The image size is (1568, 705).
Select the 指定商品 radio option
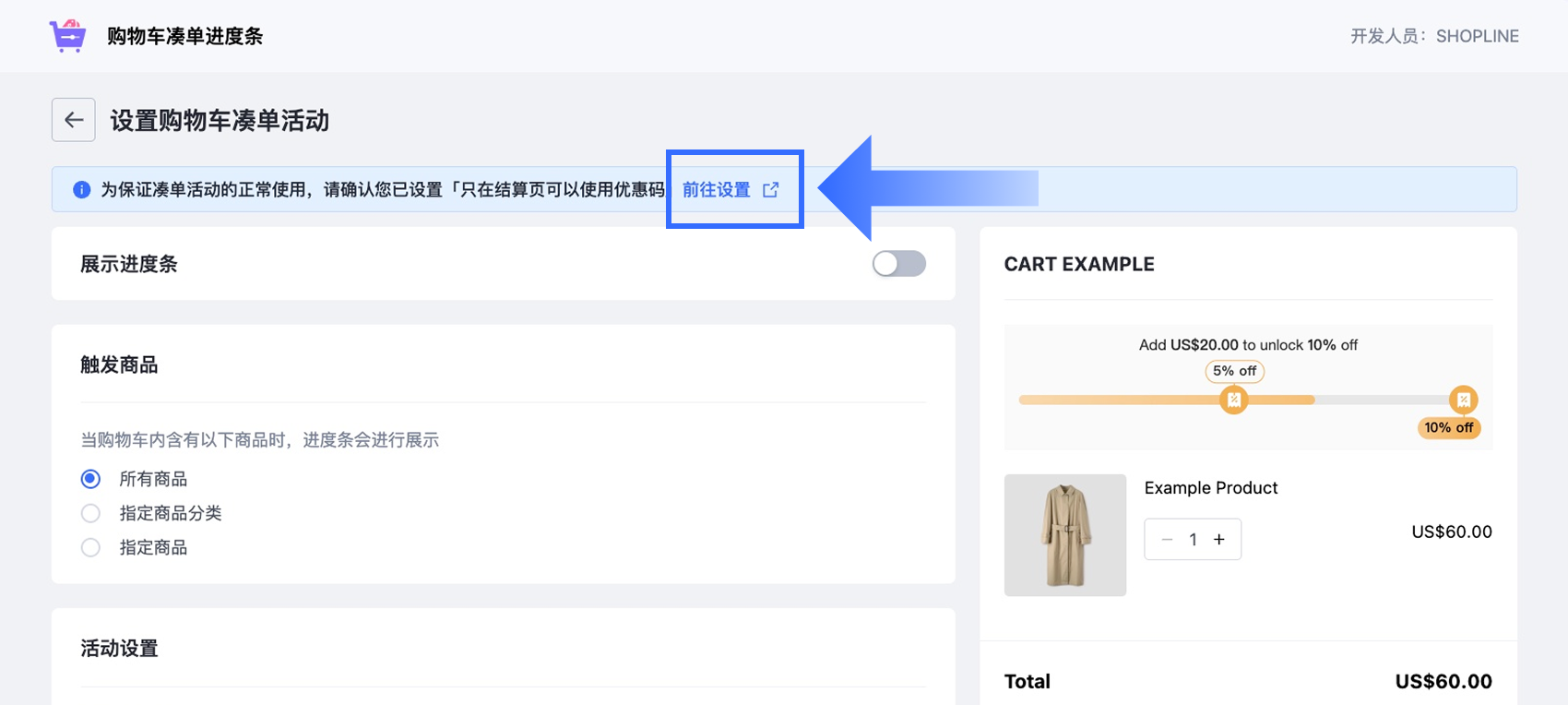[90, 547]
